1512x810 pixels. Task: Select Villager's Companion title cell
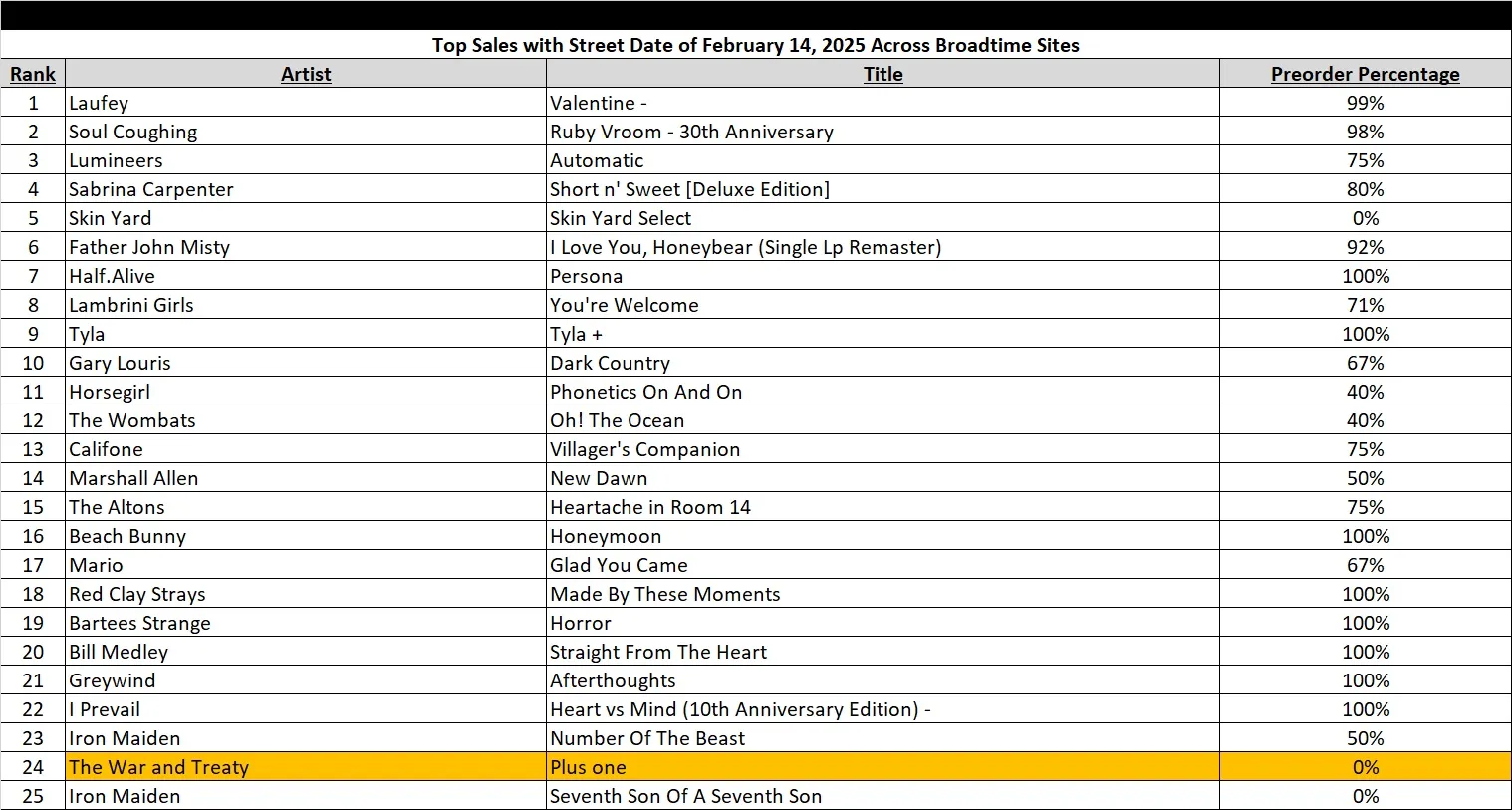(882, 449)
